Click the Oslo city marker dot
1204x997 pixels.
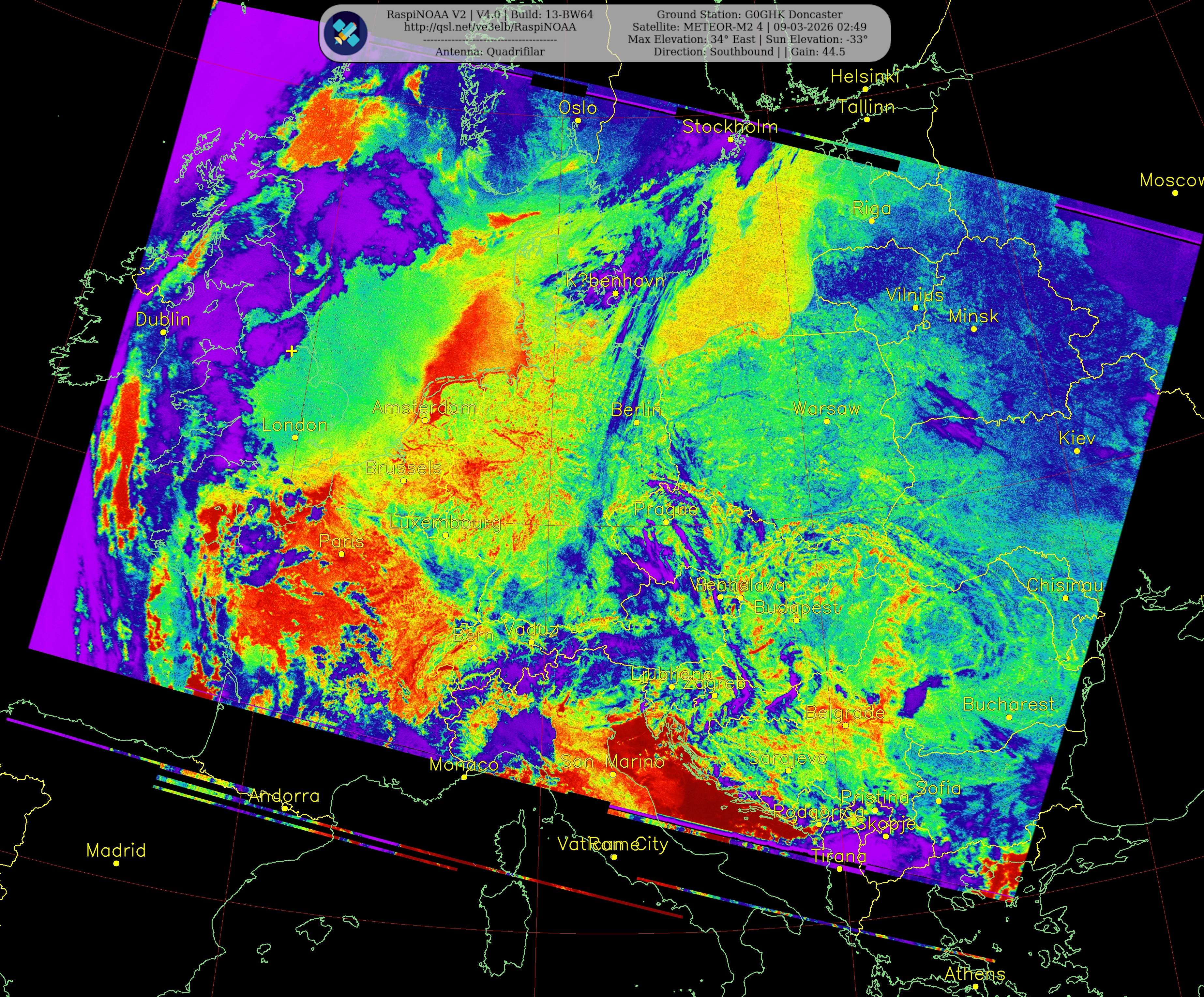coord(578,120)
